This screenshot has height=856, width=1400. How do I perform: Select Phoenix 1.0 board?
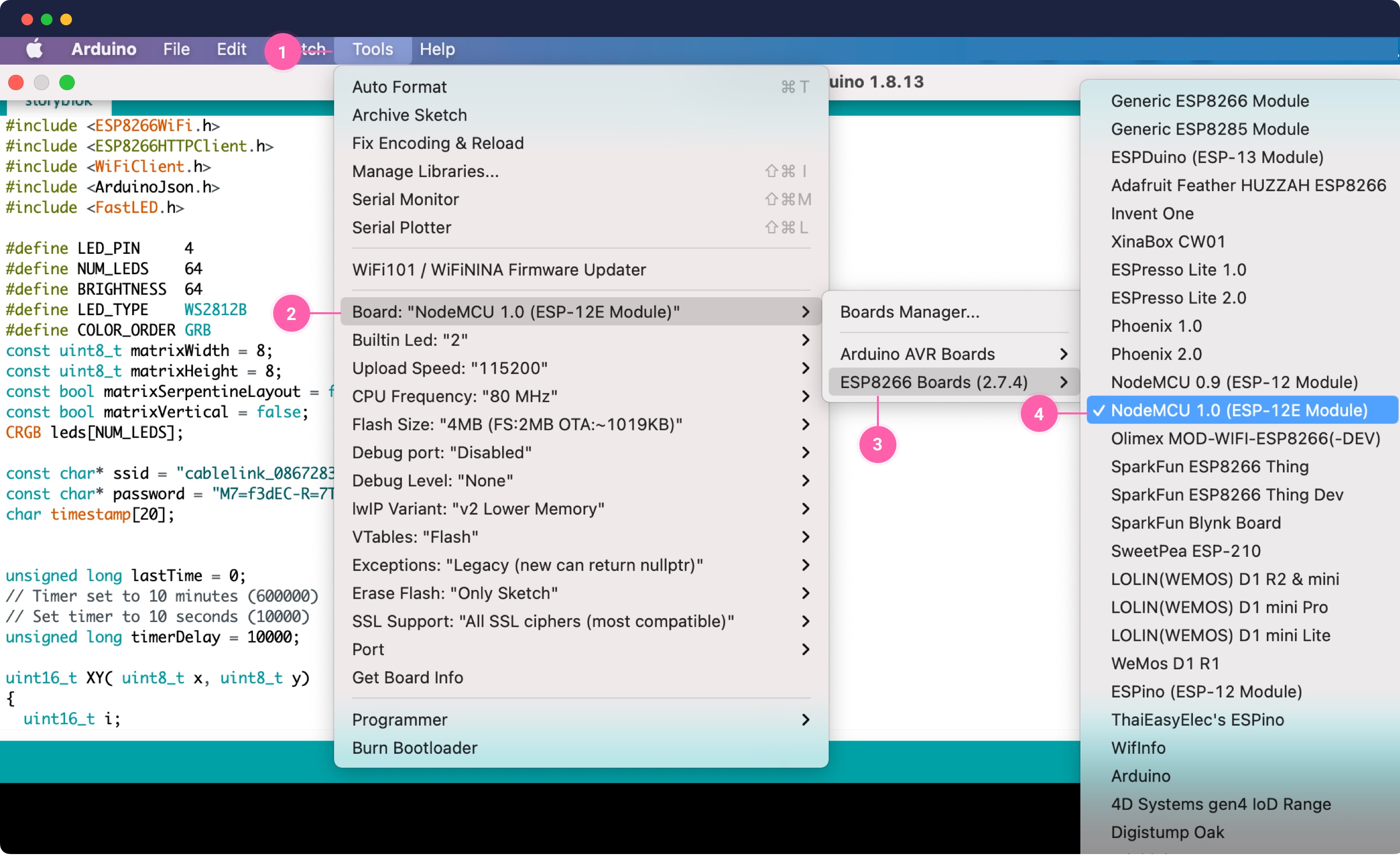point(1242,326)
